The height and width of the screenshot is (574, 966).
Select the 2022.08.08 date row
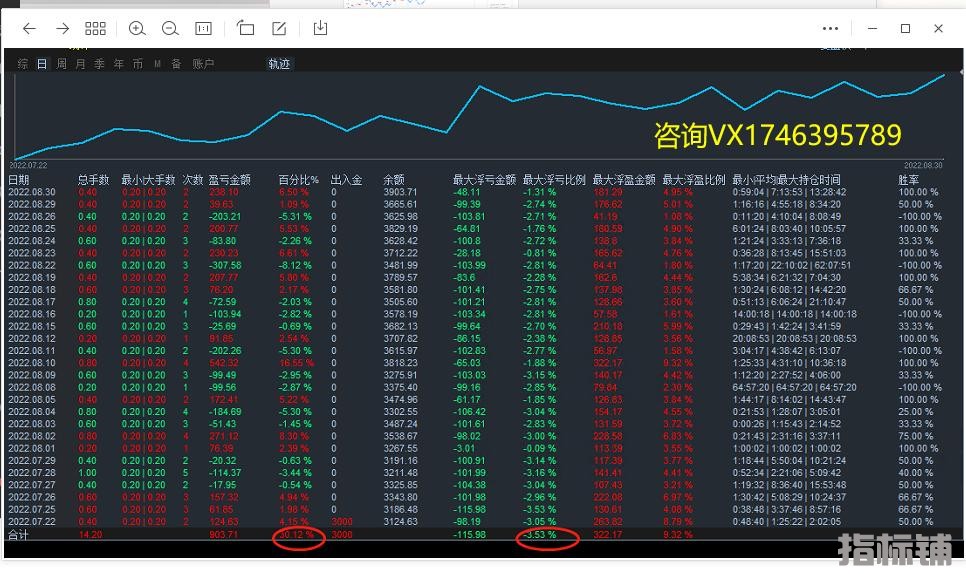32,387
